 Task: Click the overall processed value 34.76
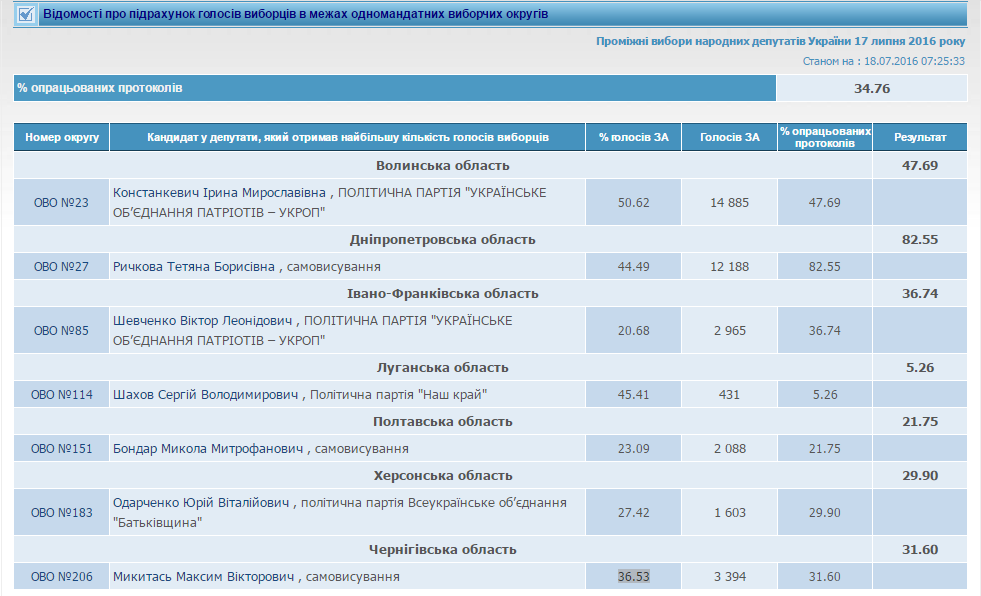pos(872,88)
